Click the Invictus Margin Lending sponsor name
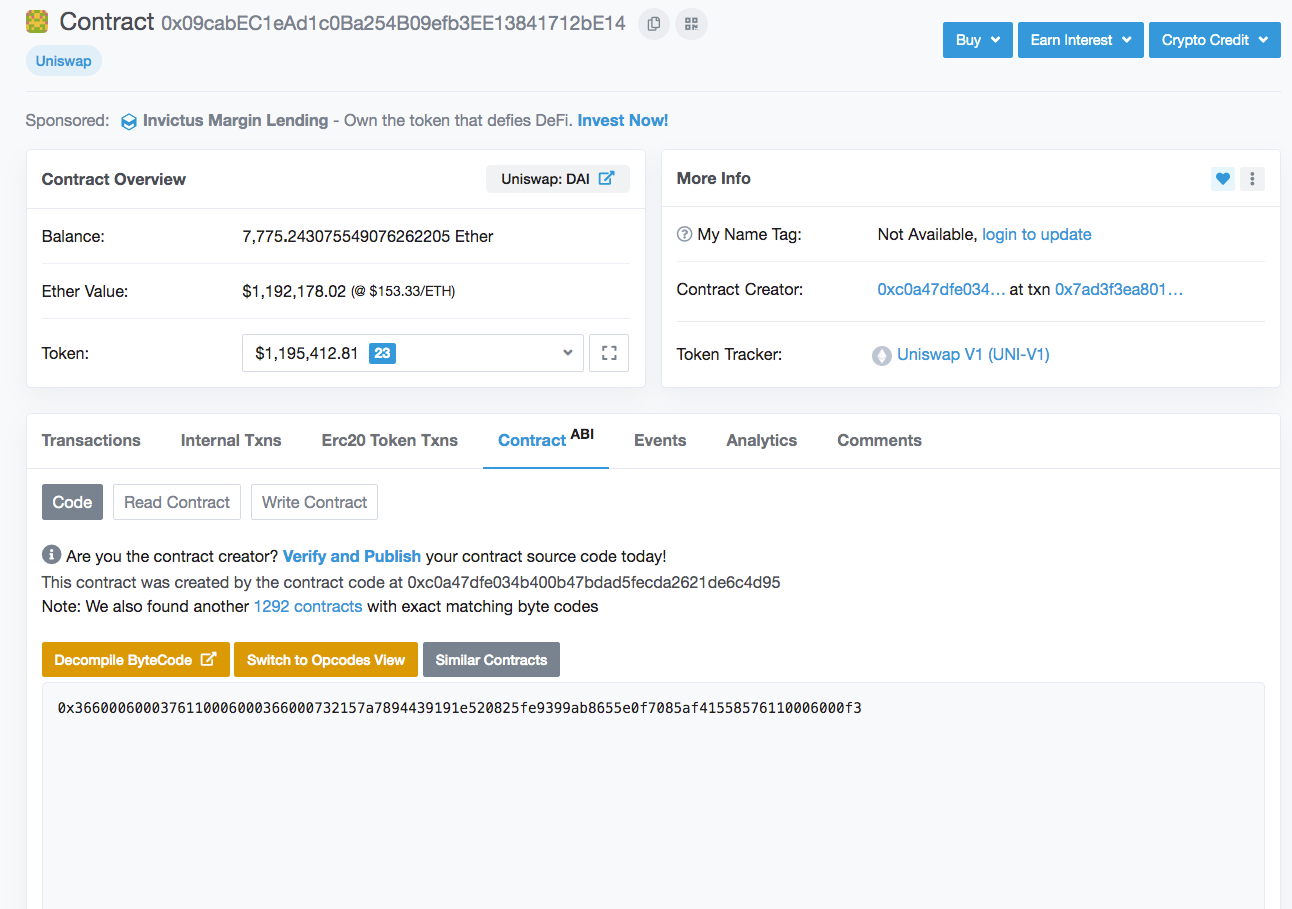 (x=235, y=120)
